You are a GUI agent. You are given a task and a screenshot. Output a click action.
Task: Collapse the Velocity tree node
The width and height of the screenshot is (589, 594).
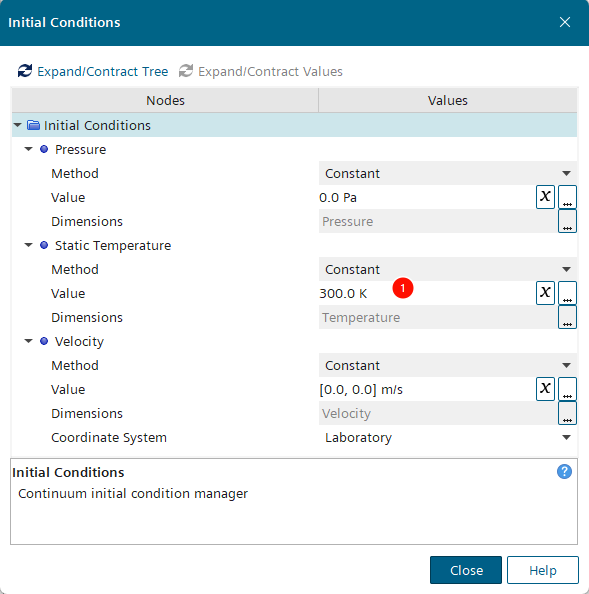28,341
